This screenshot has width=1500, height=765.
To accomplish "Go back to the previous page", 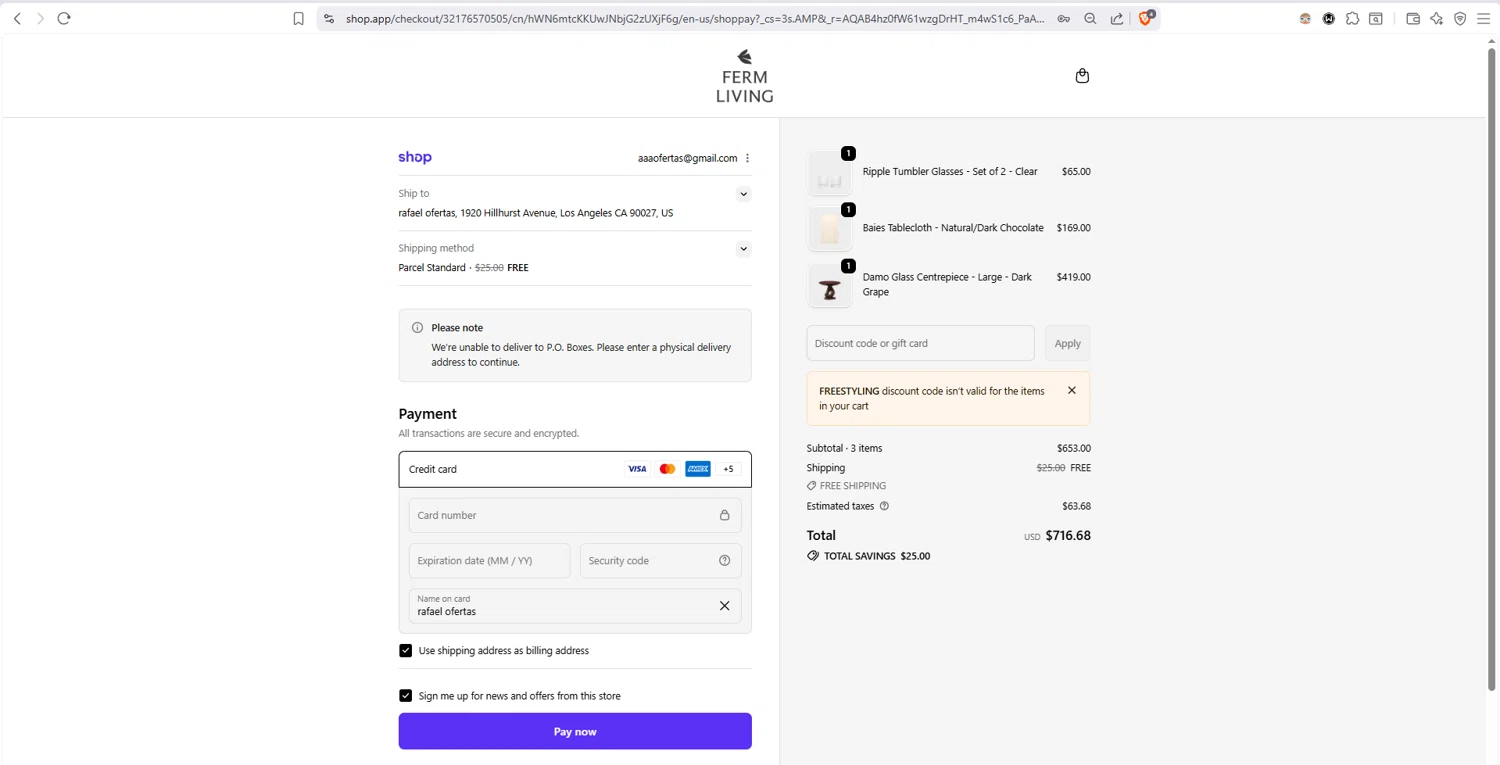I will click(x=17, y=18).
